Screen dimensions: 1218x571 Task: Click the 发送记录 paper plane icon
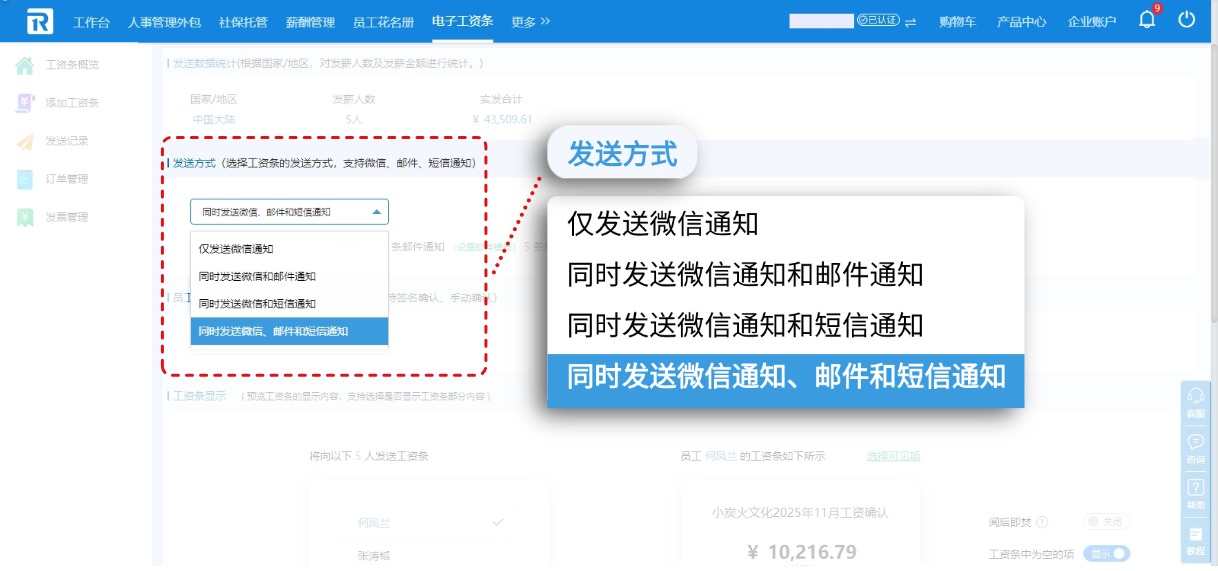(x=25, y=141)
